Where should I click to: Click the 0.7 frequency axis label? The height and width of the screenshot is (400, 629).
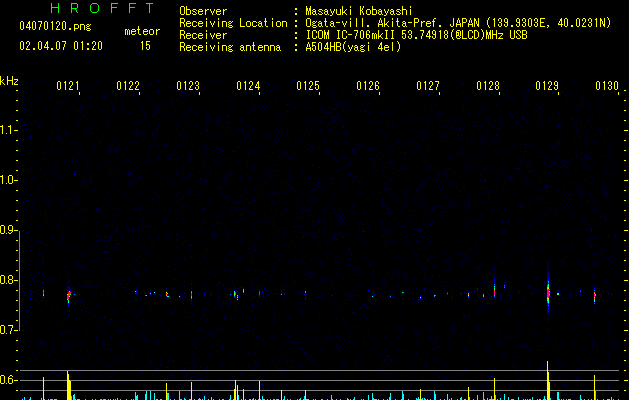click(x=8, y=330)
